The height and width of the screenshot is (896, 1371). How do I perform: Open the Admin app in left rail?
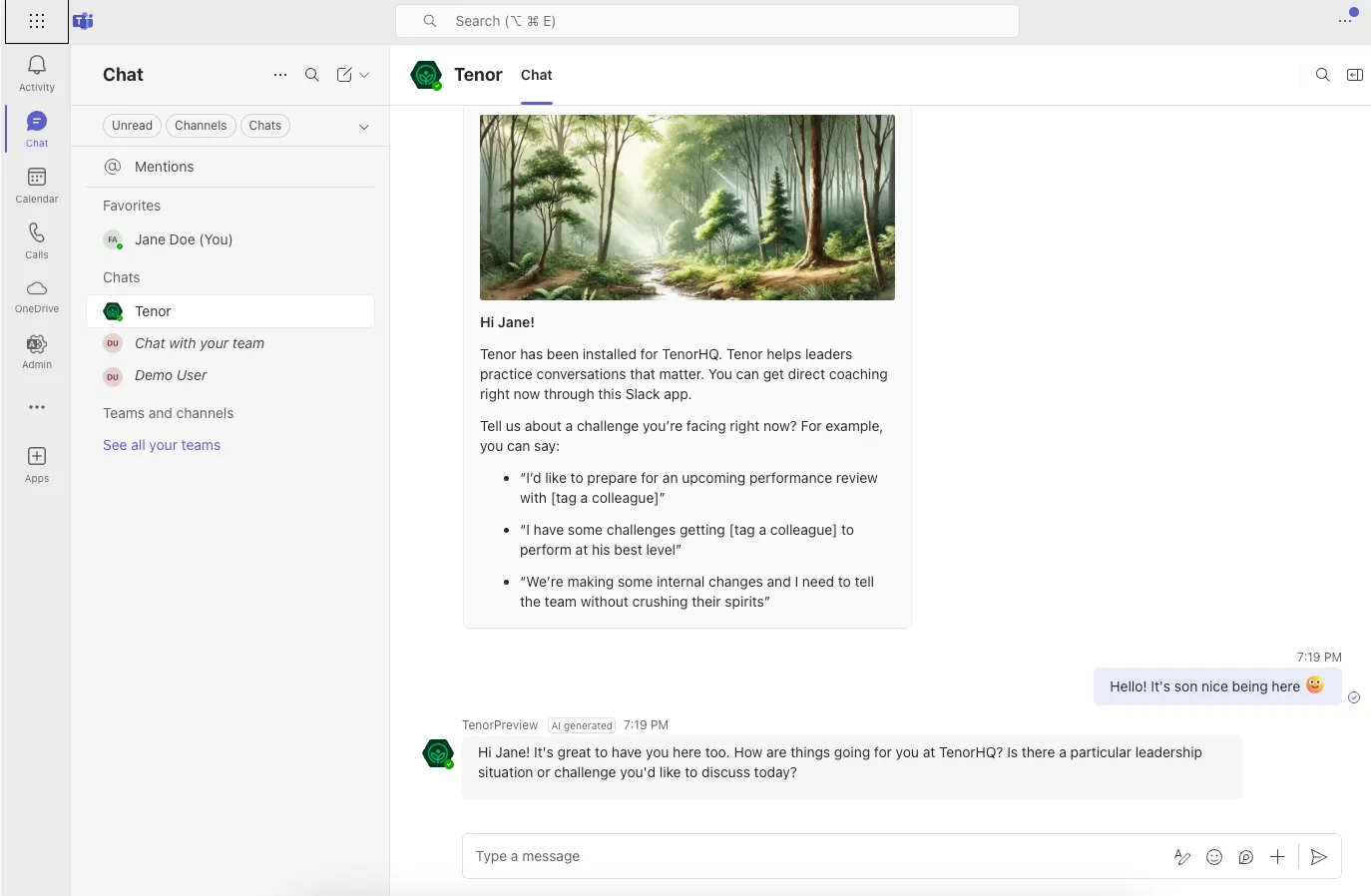pos(37,351)
